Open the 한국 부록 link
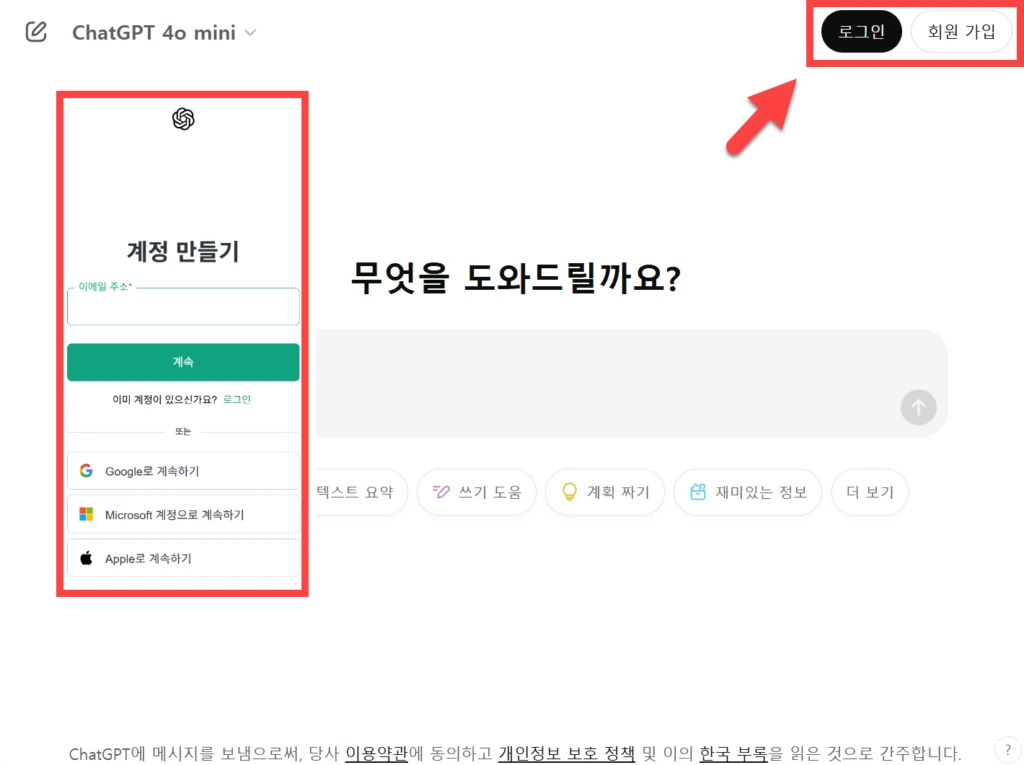 click(733, 753)
